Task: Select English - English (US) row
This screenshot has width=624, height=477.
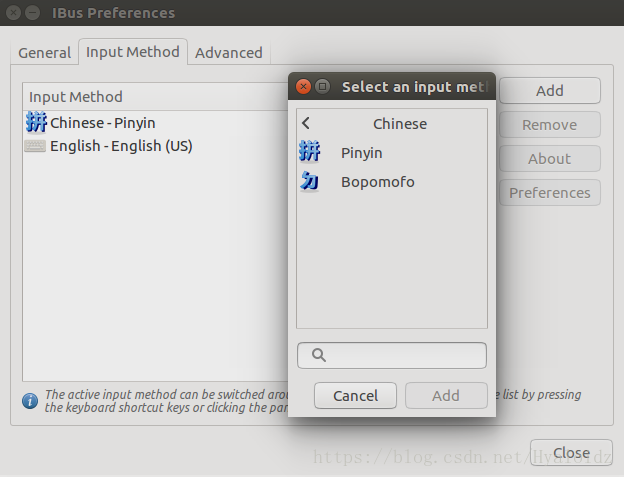Action: pyautogui.click(x=156, y=146)
